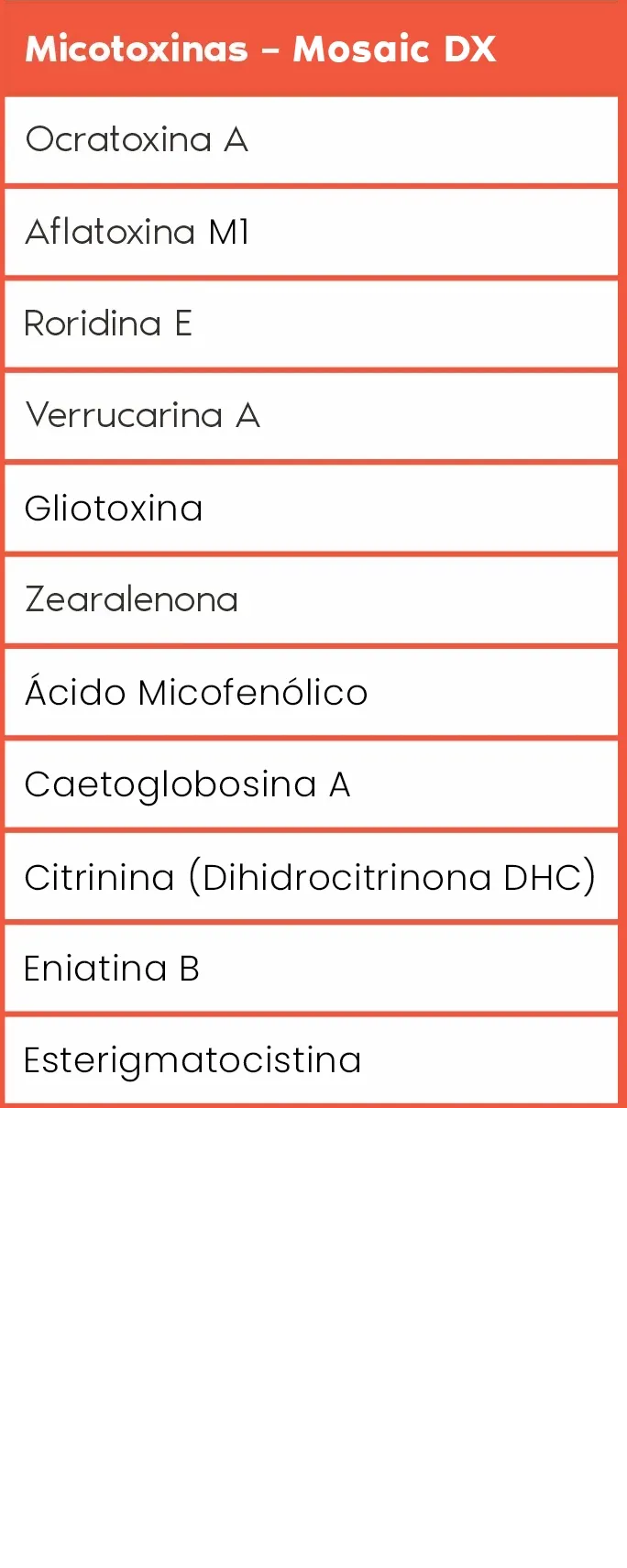Open the Ácido Micofenólico item
Screen dimensions: 627x1568
[312, 693]
